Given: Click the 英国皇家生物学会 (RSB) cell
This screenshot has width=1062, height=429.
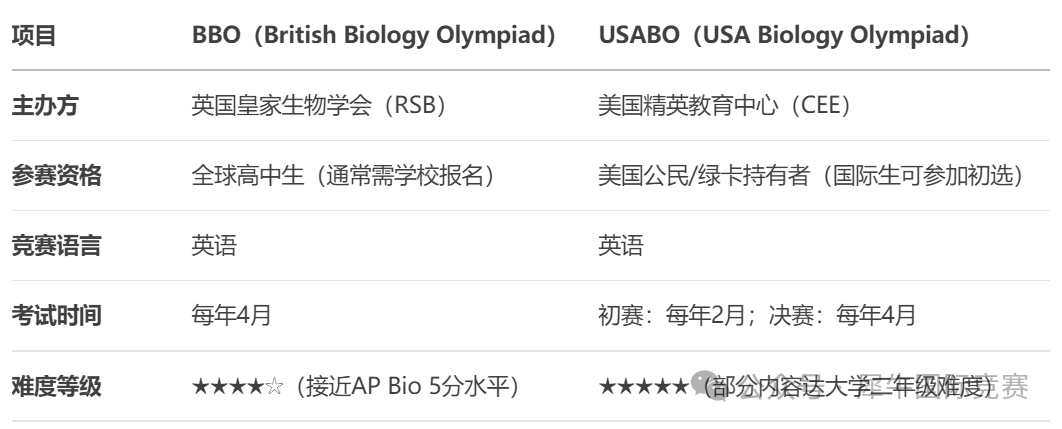Looking at the screenshot, I should click(318, 106).
